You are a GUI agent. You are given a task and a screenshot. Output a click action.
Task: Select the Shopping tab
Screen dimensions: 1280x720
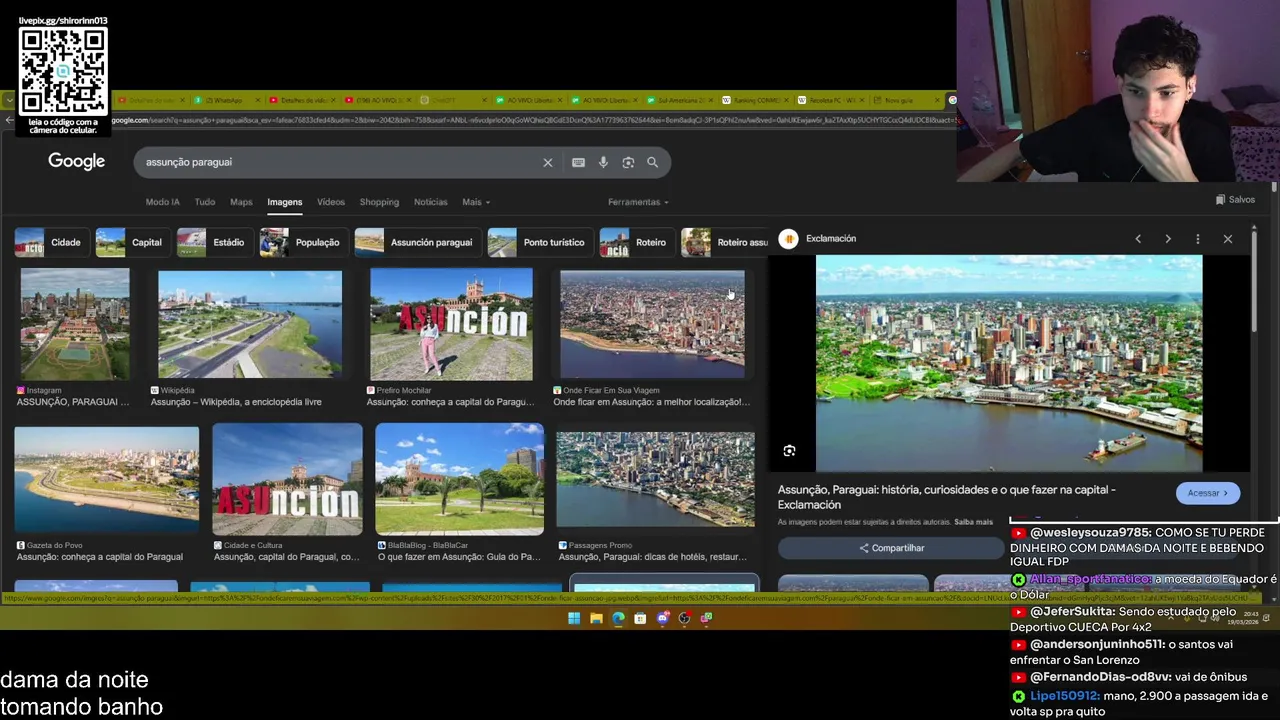379,202
